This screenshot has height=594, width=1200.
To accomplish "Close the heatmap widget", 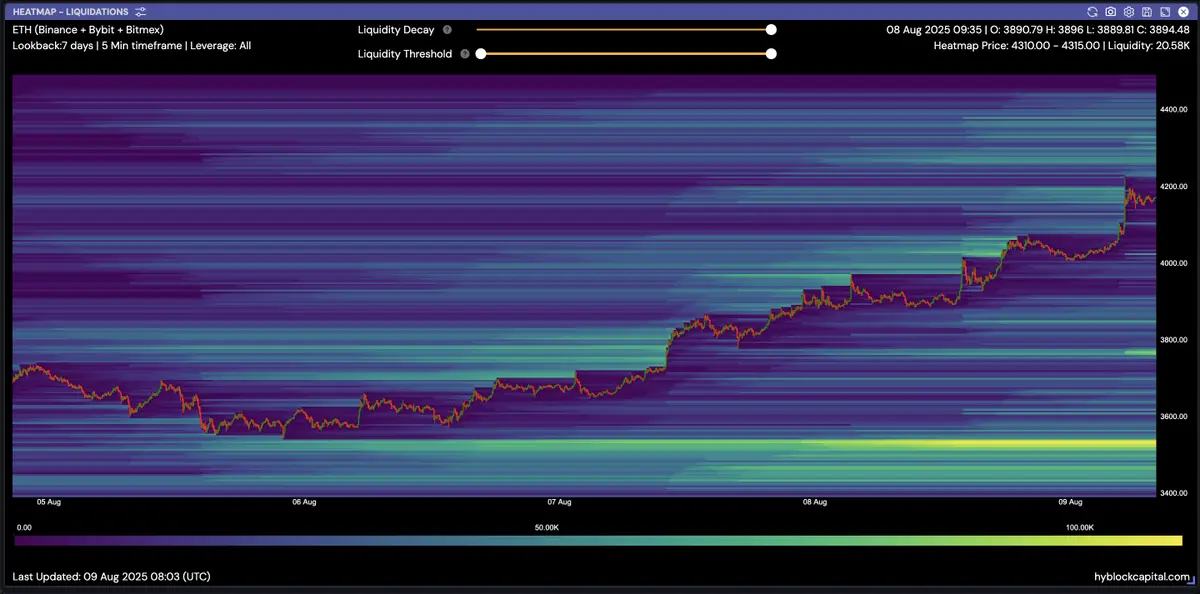I will [x=1181, y=11].
